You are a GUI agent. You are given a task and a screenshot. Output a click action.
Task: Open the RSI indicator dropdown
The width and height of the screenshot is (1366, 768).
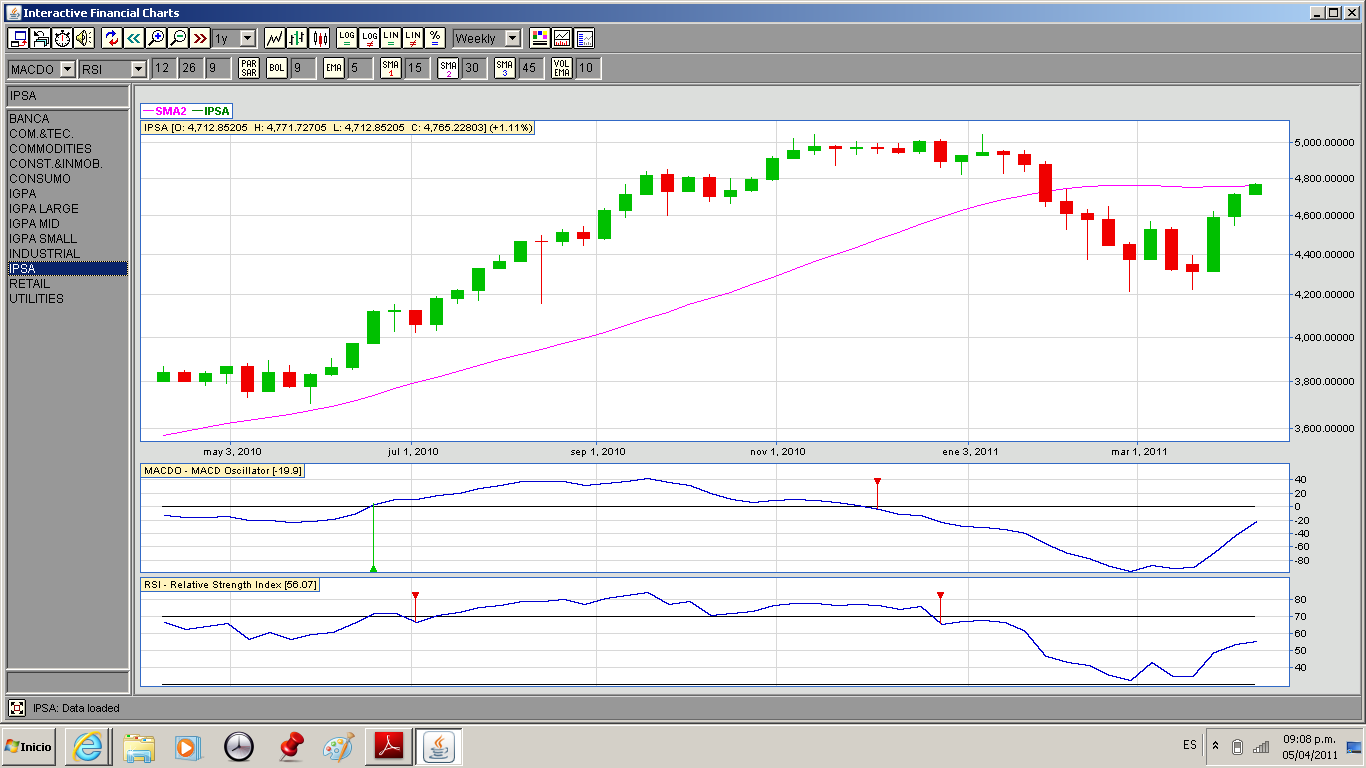113,68
